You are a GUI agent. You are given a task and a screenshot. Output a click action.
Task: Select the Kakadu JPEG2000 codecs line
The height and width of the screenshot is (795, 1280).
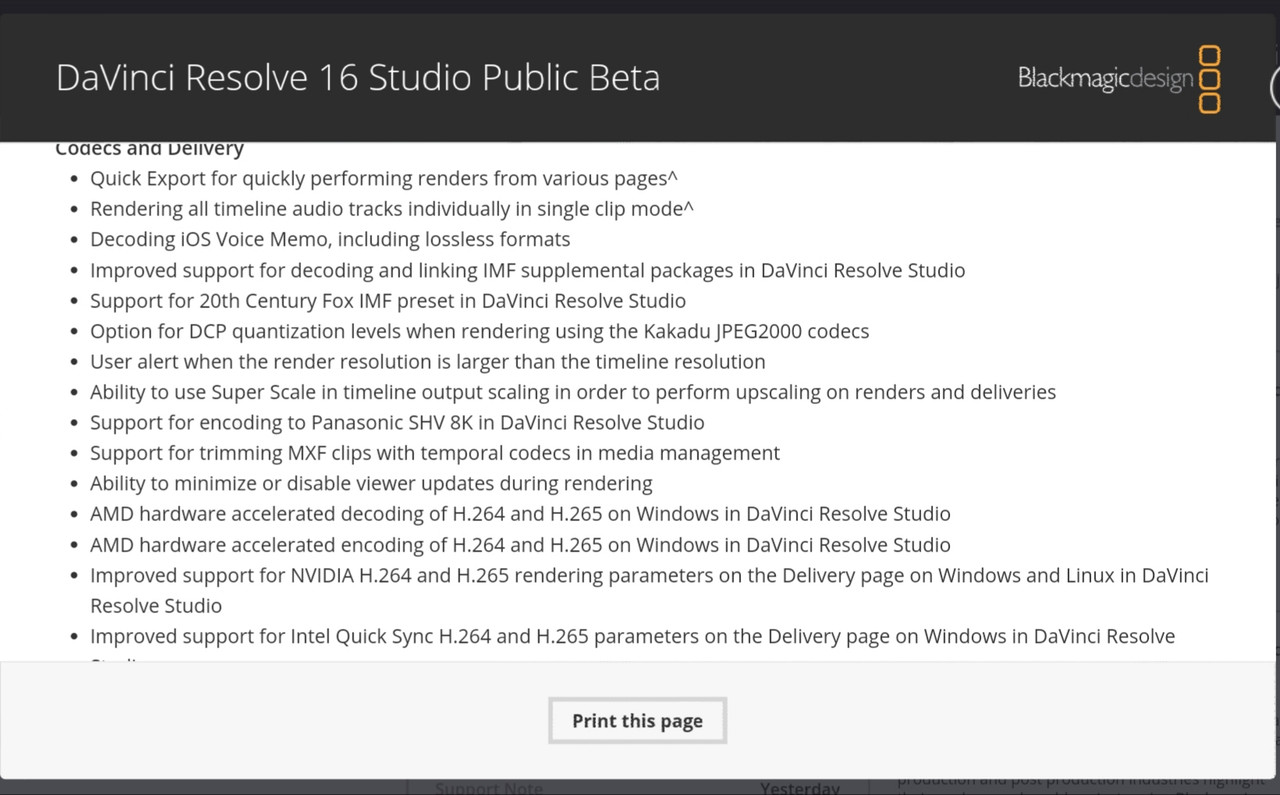click(x=480, y=331)
